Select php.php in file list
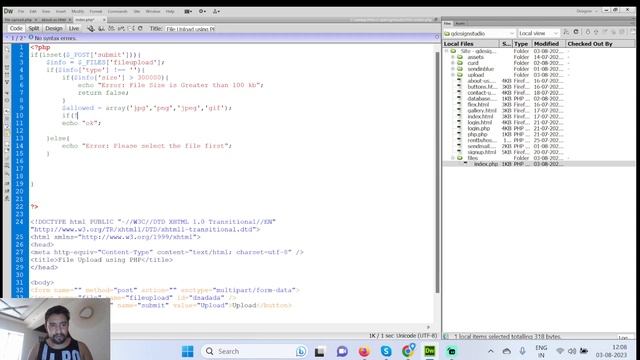 478,134
